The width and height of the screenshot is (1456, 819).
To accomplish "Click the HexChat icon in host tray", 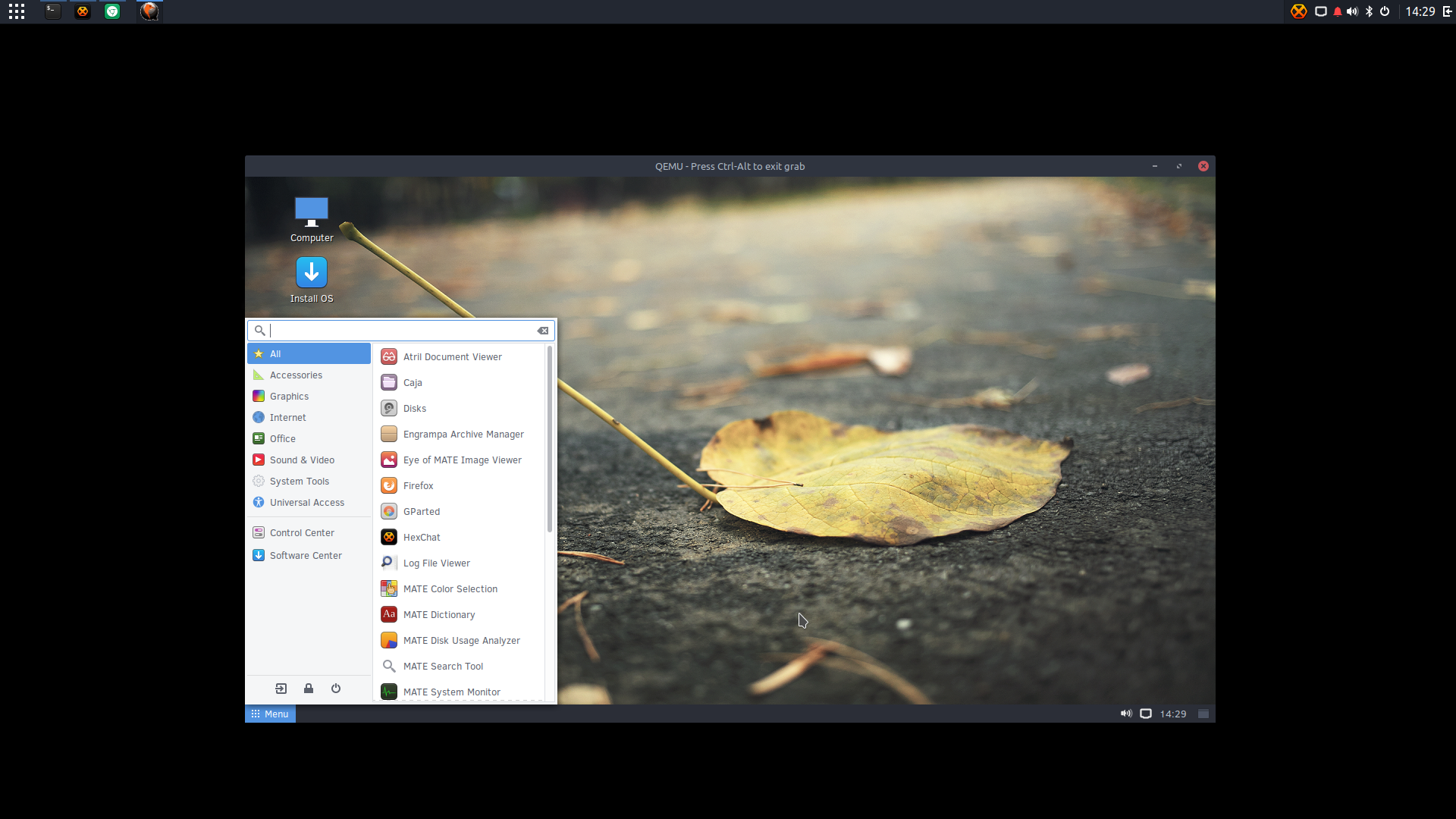I will click(x=1299, y=11).
